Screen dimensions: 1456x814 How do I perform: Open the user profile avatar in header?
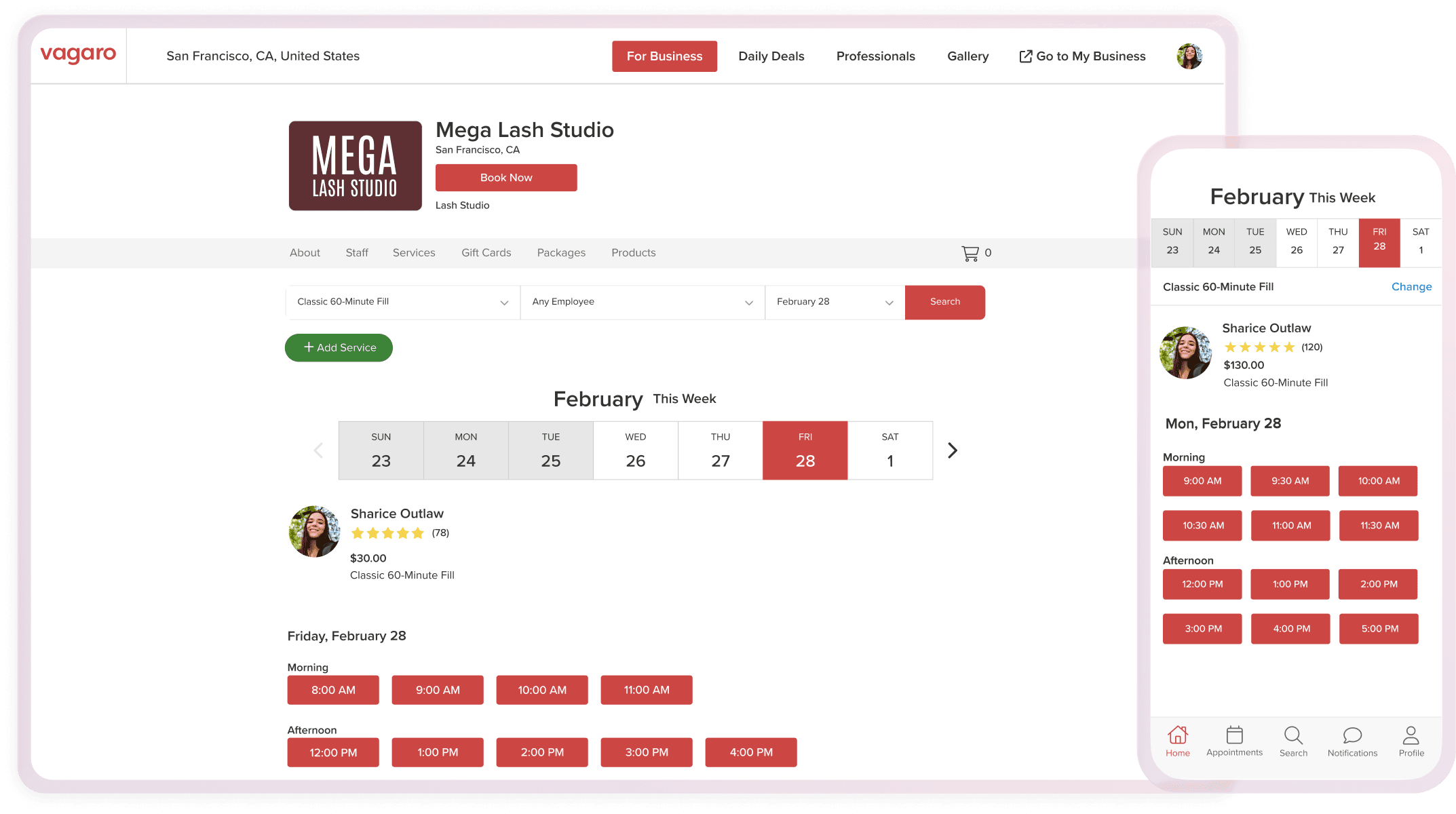pyautogui.click(x=1189, y=56)
